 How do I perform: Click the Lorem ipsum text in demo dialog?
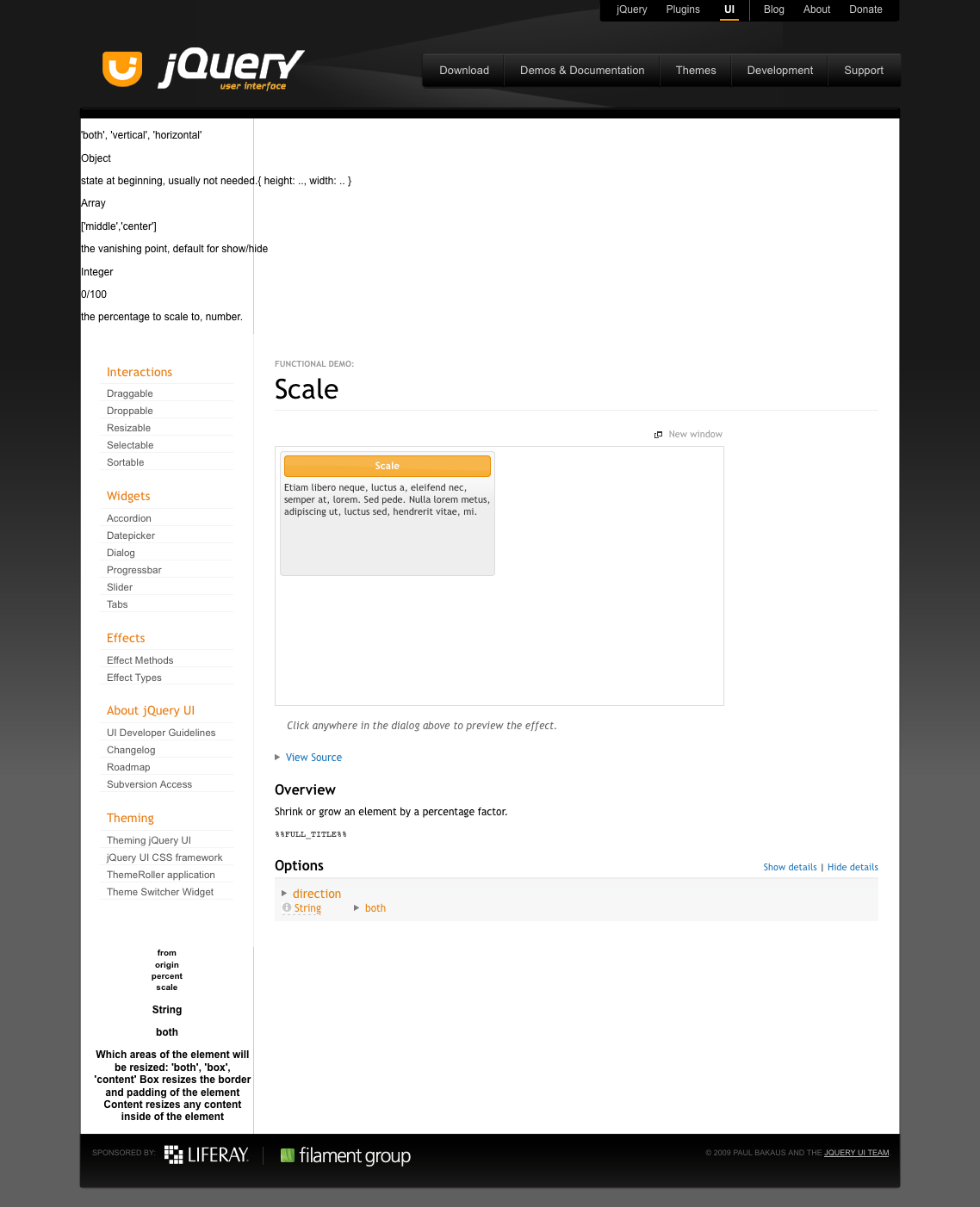pyautogui.click(x=387, y=499)
